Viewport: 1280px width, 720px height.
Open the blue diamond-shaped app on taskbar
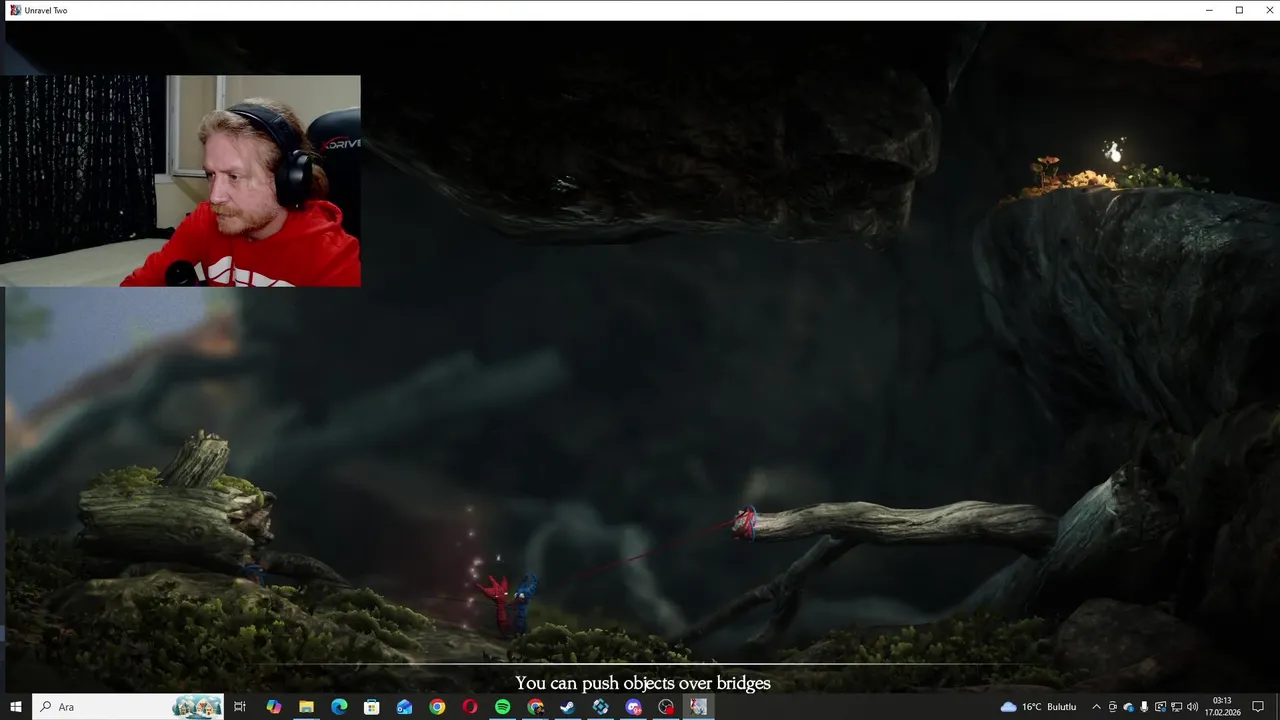(601, 707)
